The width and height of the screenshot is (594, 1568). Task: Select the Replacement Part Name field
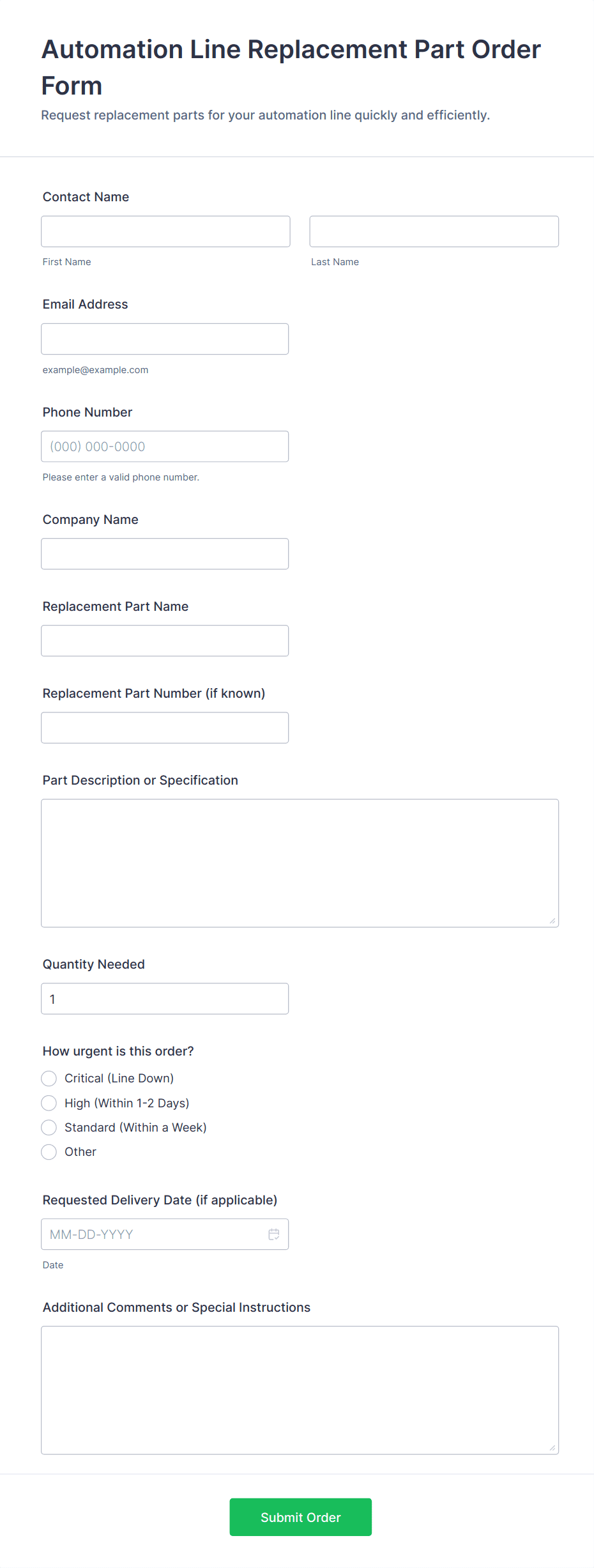coord(165,641)
